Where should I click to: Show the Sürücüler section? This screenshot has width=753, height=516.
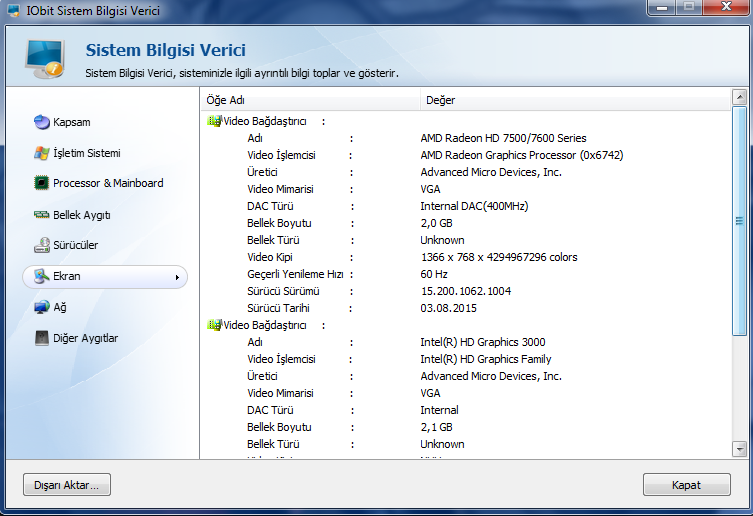tap(75, 245)
